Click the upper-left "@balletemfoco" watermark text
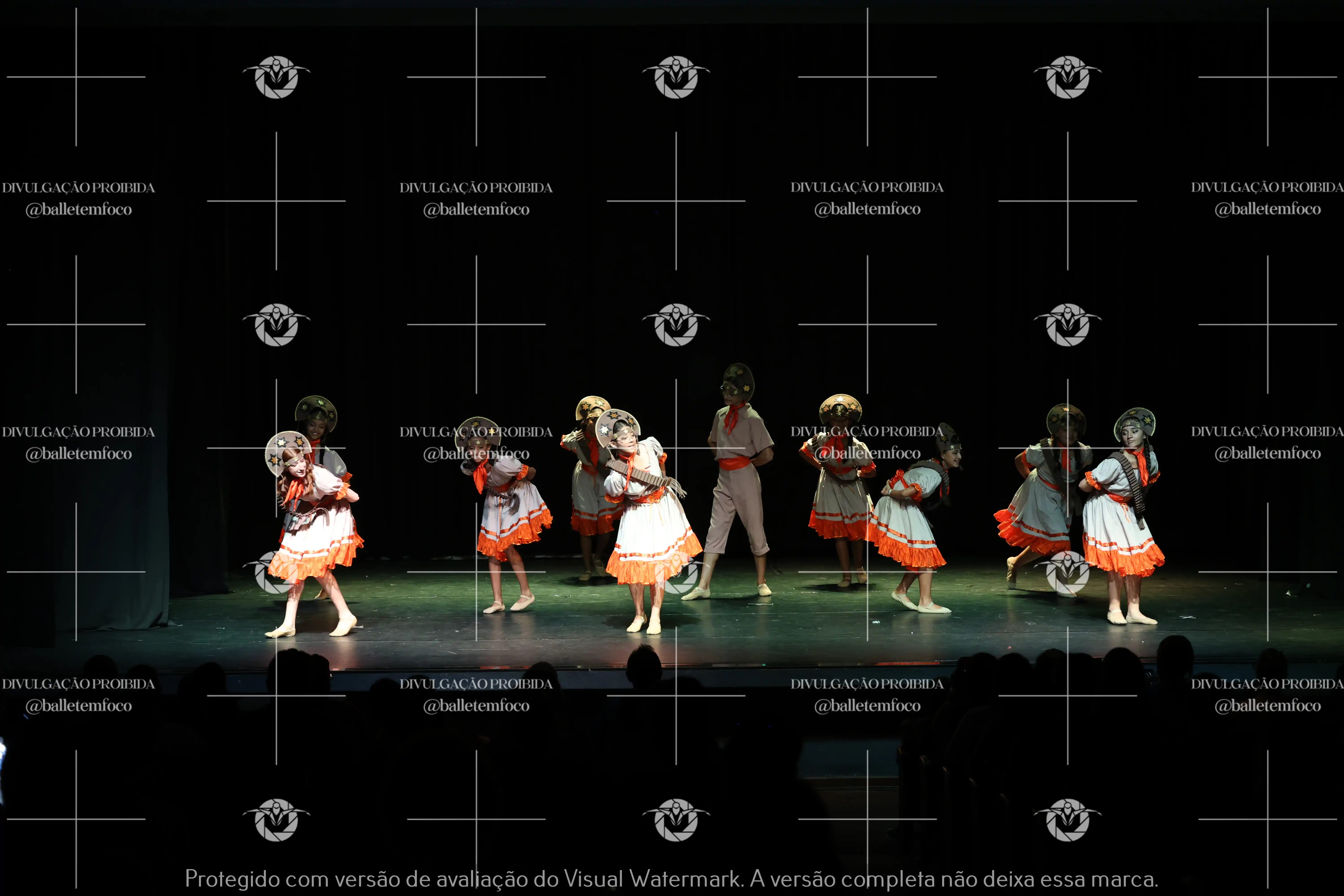 tap(78, 210)
